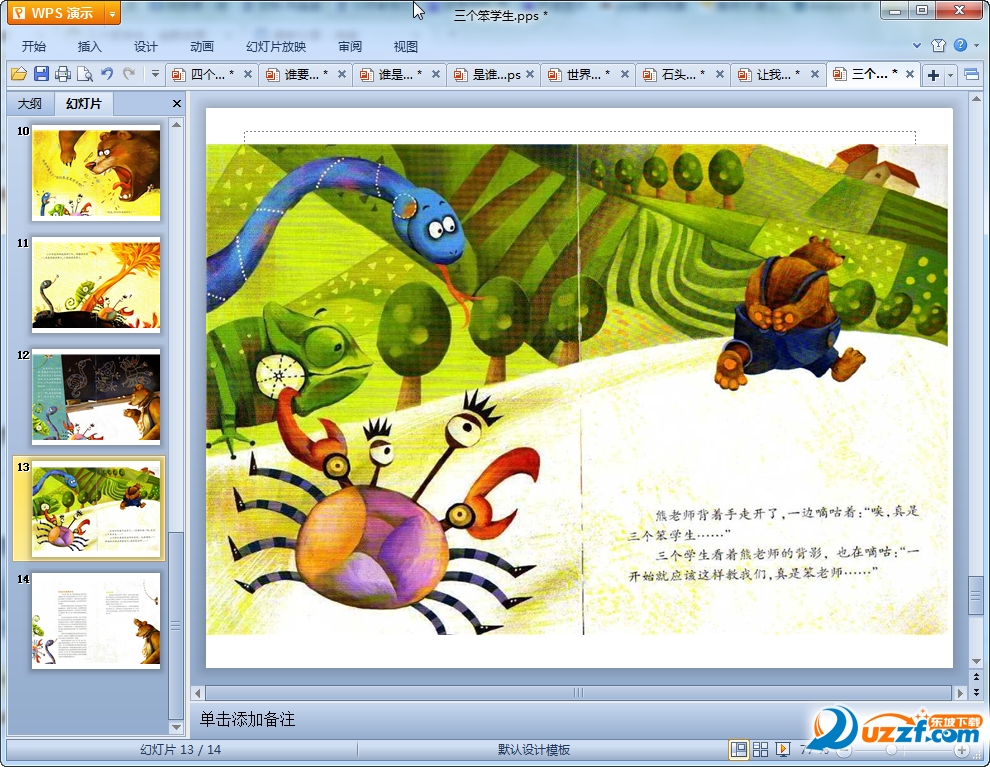
Task: Open the Help question mark icon
Action: 960,45
